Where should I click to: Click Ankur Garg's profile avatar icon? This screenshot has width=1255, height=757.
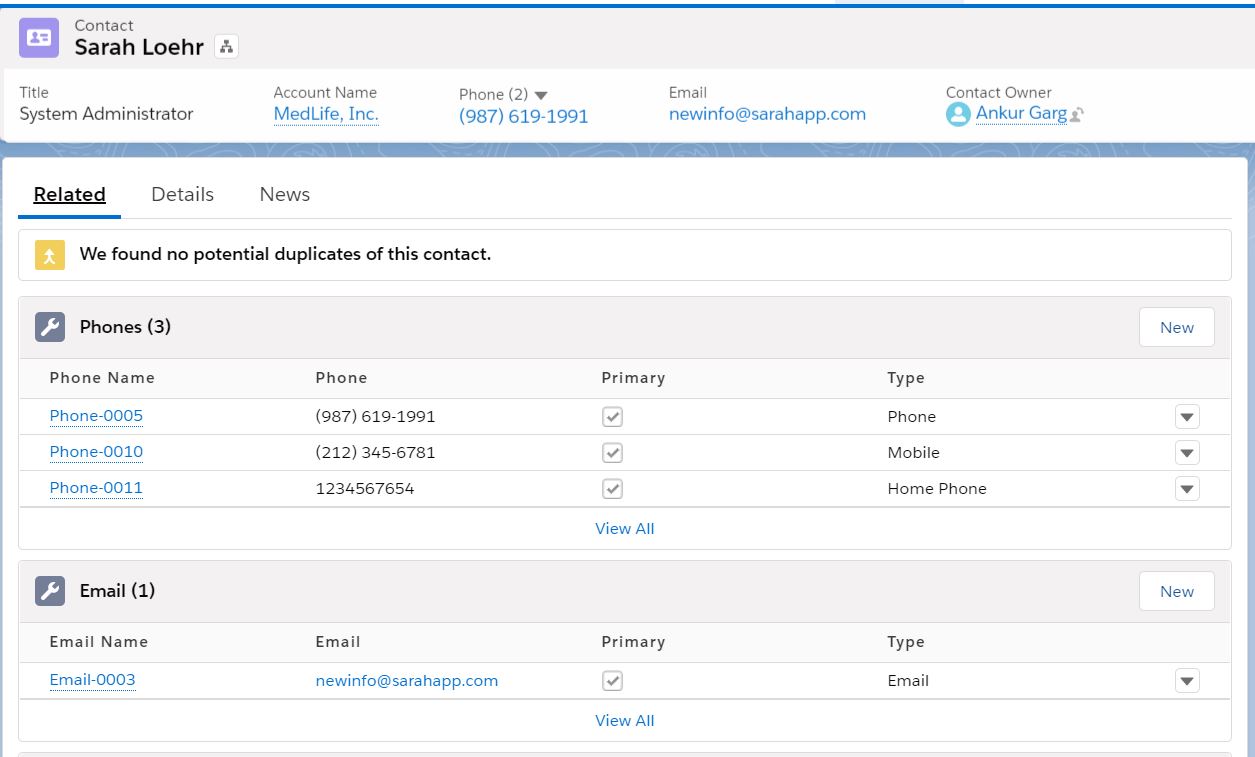tap(956, 113)
